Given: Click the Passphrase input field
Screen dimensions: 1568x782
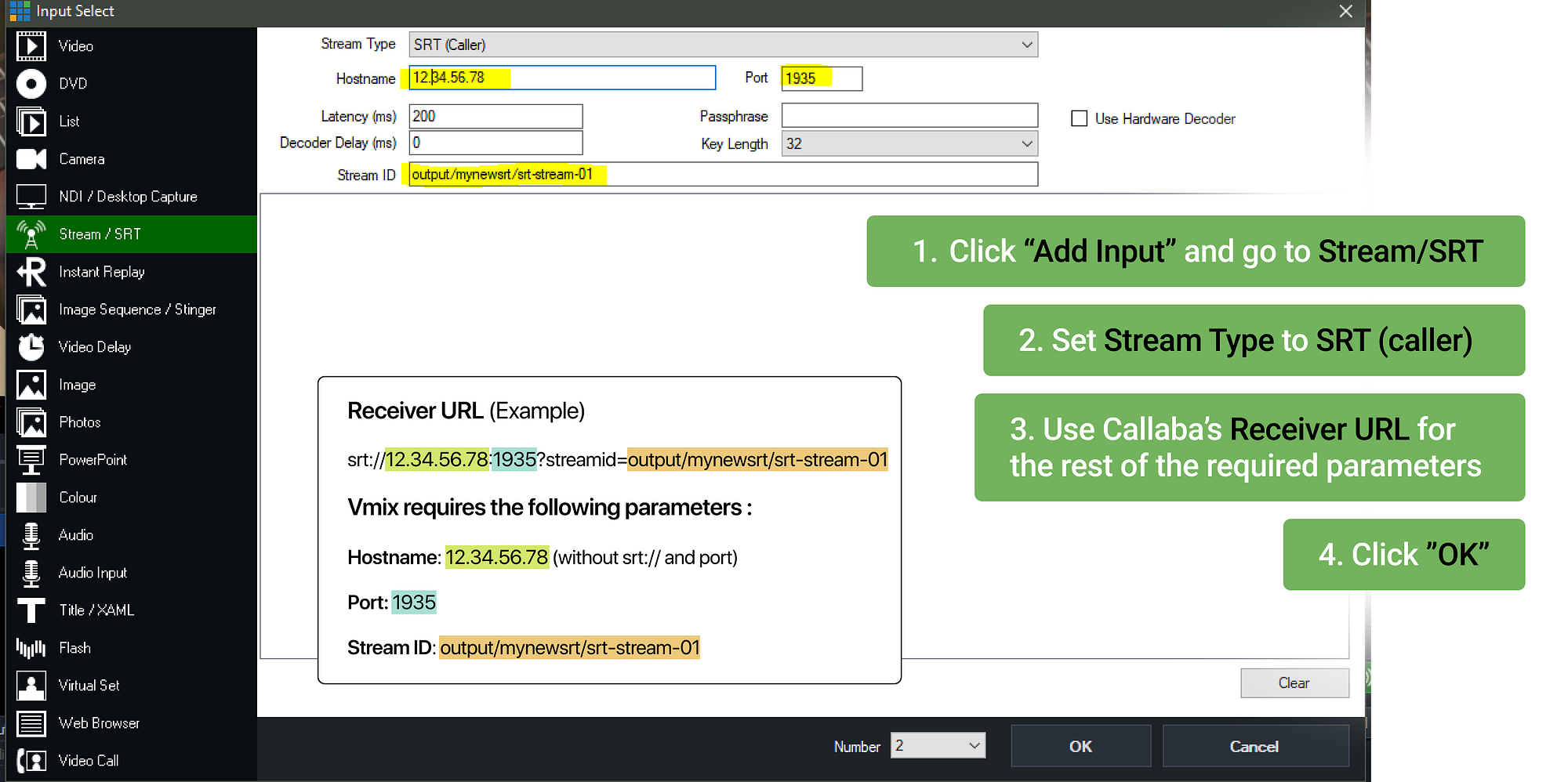Looking at the screenshot, I should click(909, 115).
